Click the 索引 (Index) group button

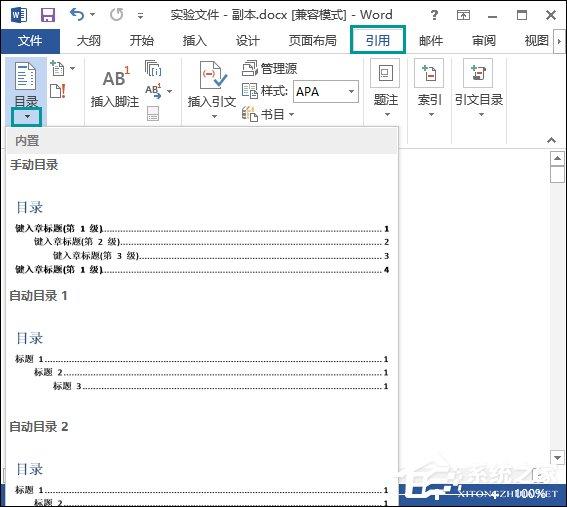point(430,89)
